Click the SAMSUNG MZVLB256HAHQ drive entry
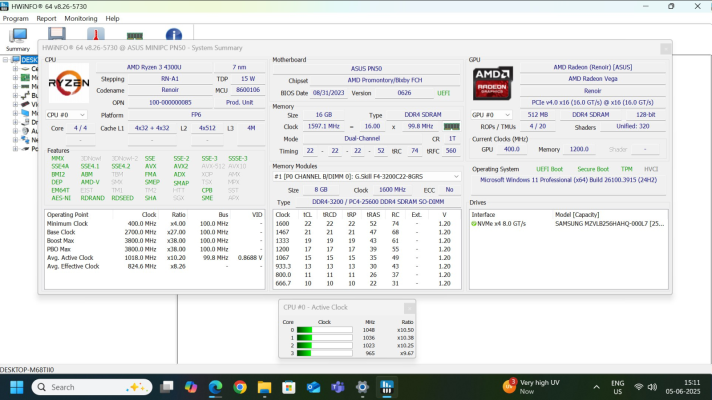The image size is (712, 400). click(x=609, y=224)
